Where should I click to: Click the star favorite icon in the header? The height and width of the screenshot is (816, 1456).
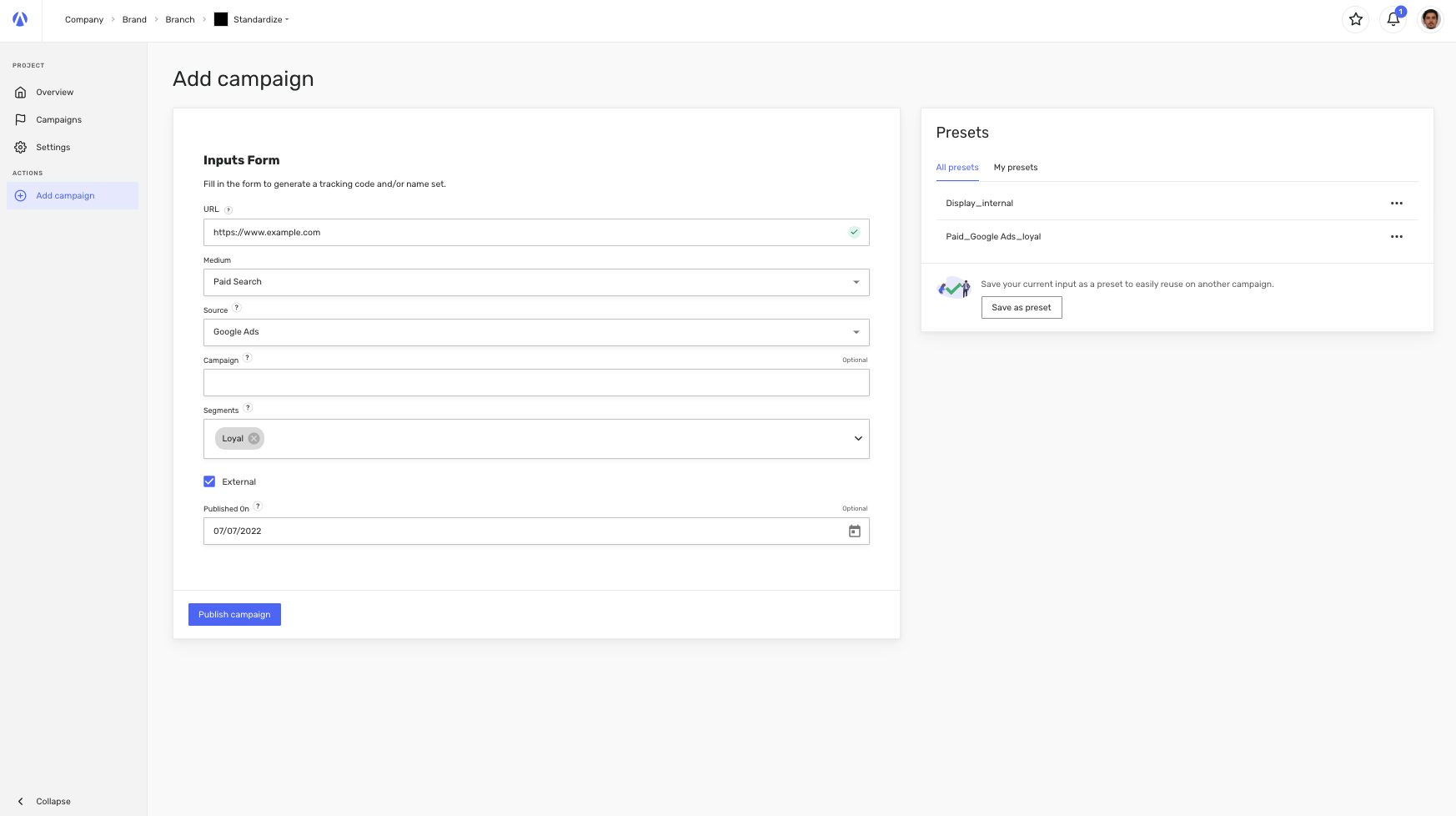click(1356, 19)
